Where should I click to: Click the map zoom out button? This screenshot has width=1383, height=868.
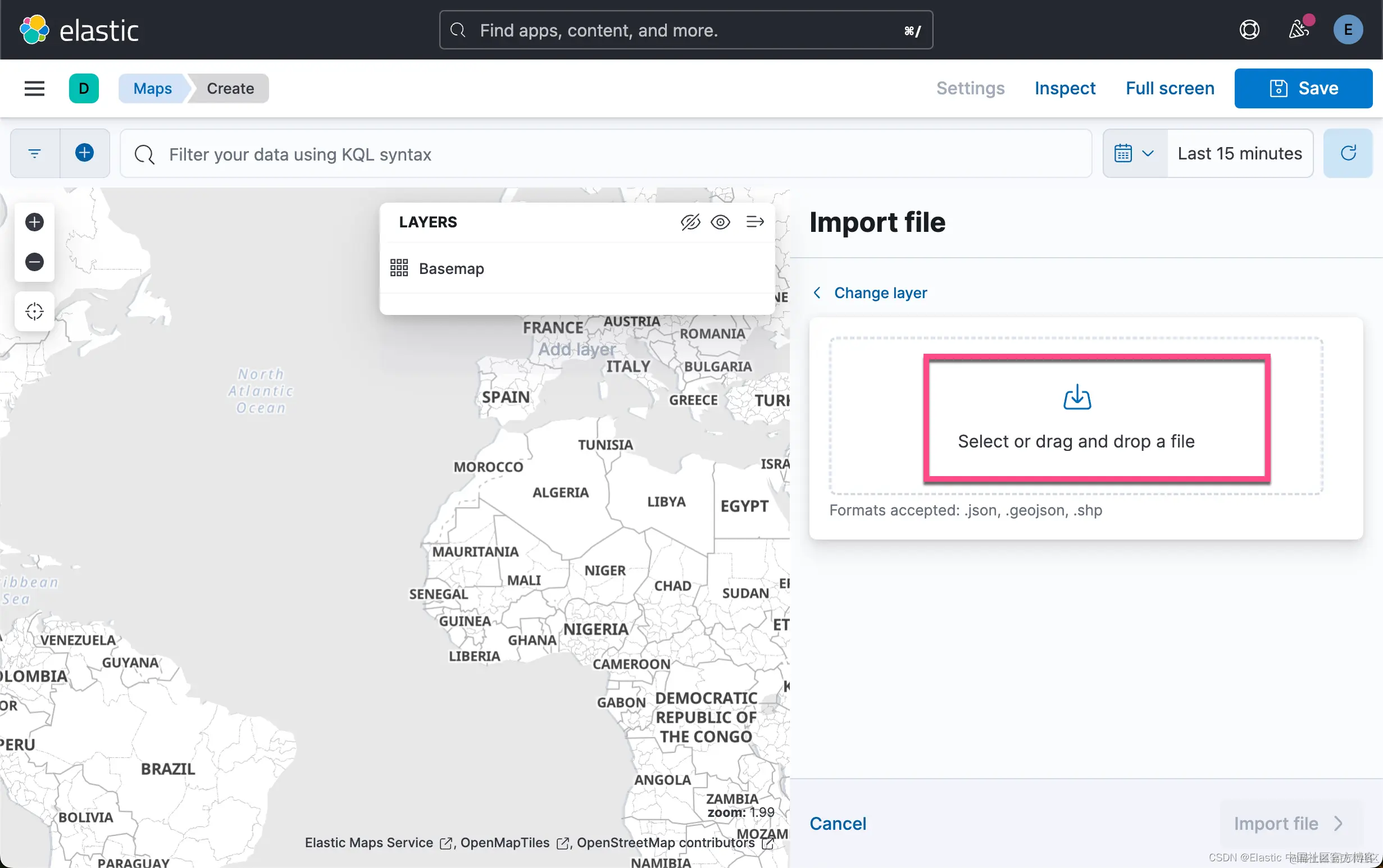pyautogui.click(x=34, y=262)
